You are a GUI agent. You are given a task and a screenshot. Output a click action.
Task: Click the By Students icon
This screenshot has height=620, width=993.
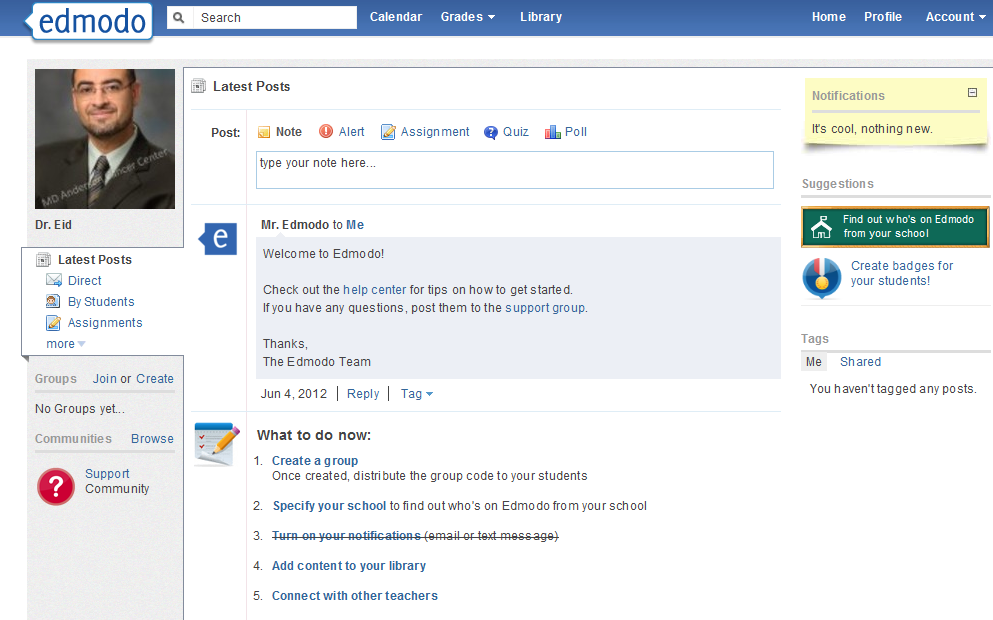click(x=53, y=301)
